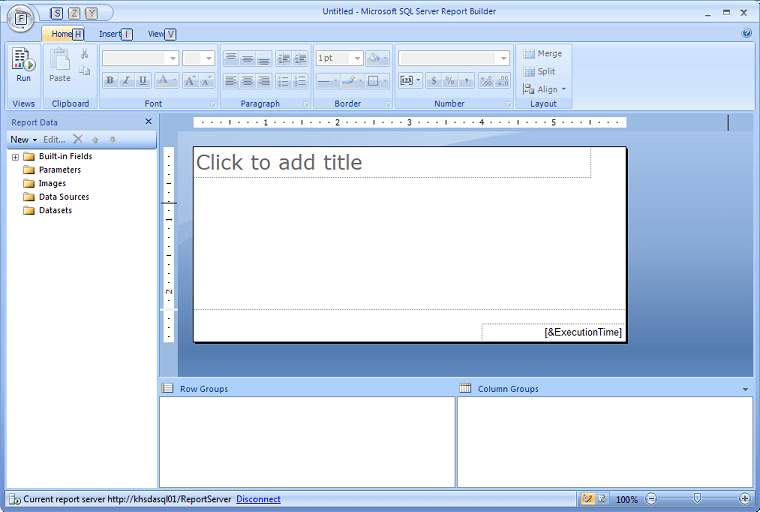Open the help question mark icon
Screen dimensions: 760x512
[746, 33]
